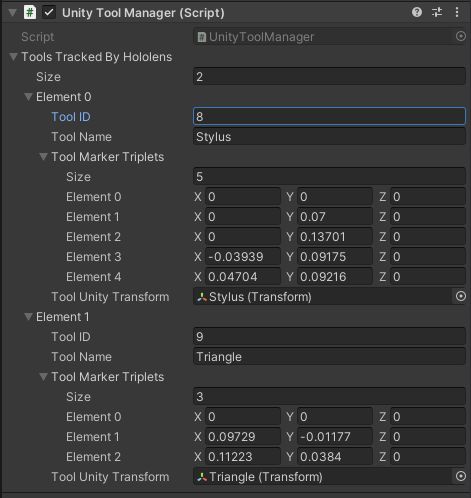Collapse Triangle Tool Marker Triplets foldout
This screenshot has height=498, width=471.
coord(43,377)
